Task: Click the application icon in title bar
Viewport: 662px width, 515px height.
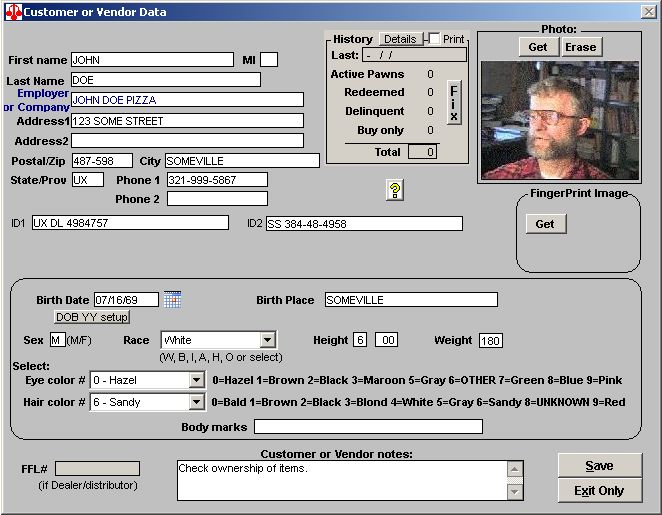Action: tap(12, 12)
